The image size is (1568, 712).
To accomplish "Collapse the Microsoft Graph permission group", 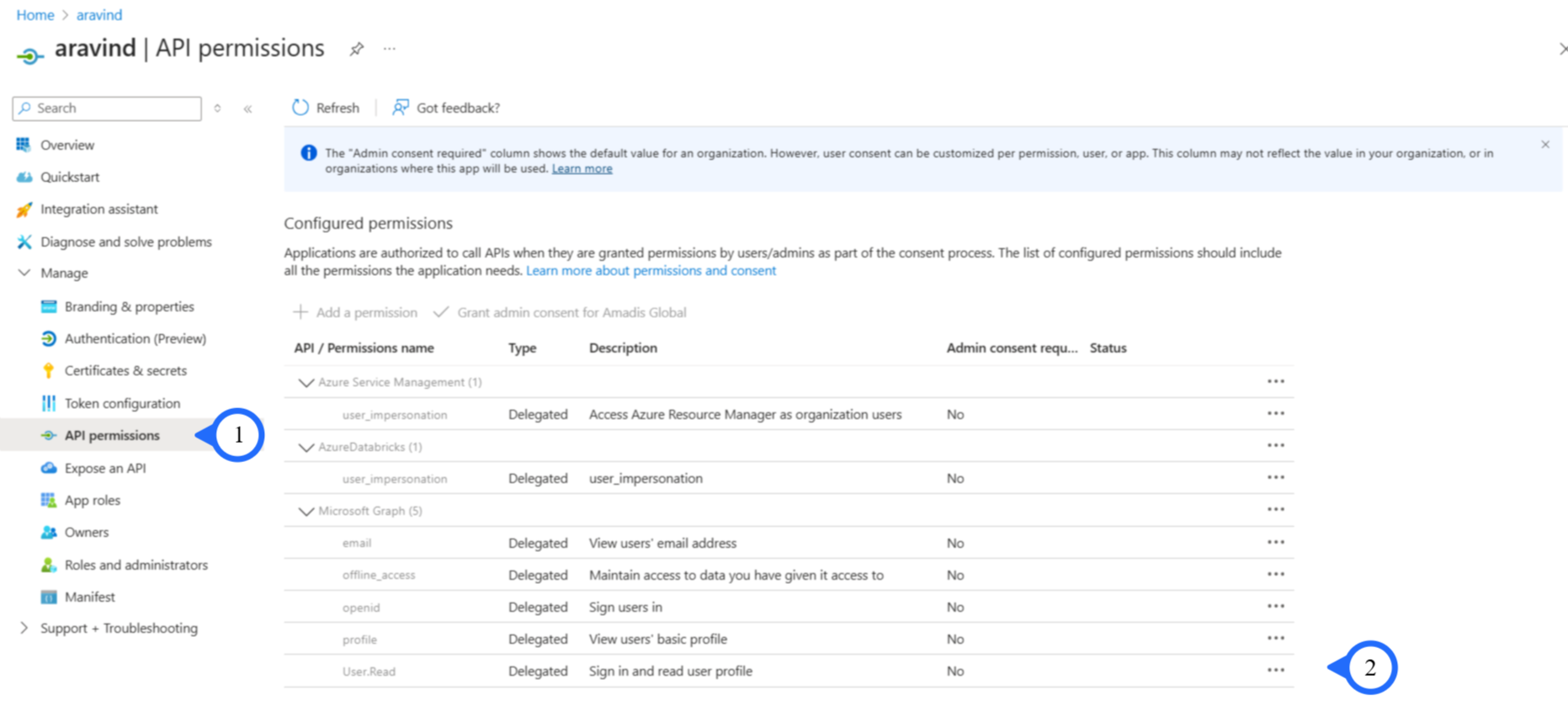I will (306, 512).
